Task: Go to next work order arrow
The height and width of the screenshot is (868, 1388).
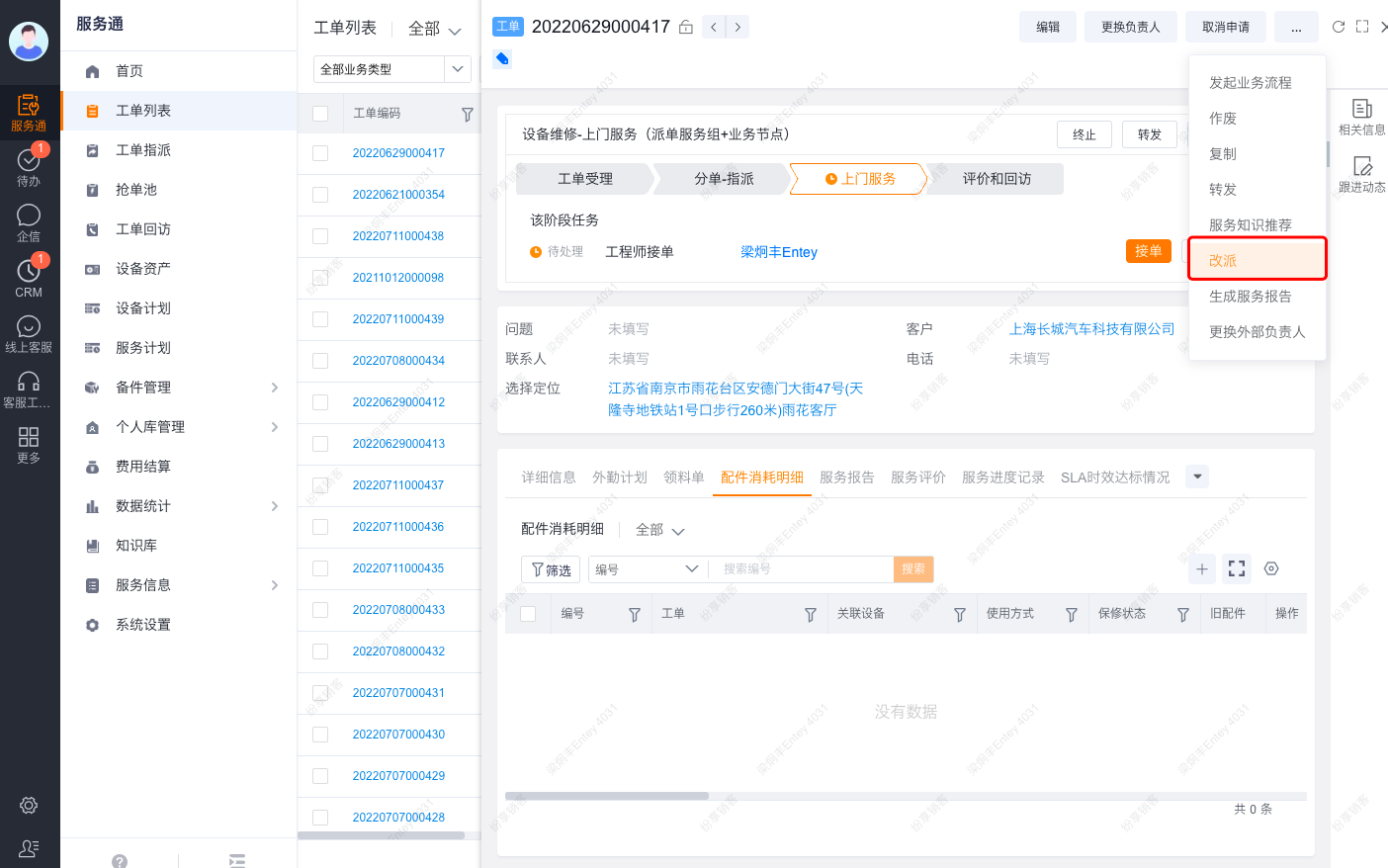Action: tap(737, 27)
